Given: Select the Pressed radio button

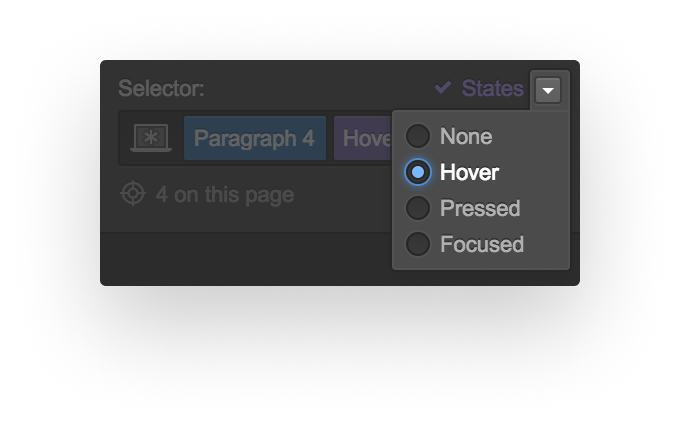Looking at the screenshot, I should point(418,208).
